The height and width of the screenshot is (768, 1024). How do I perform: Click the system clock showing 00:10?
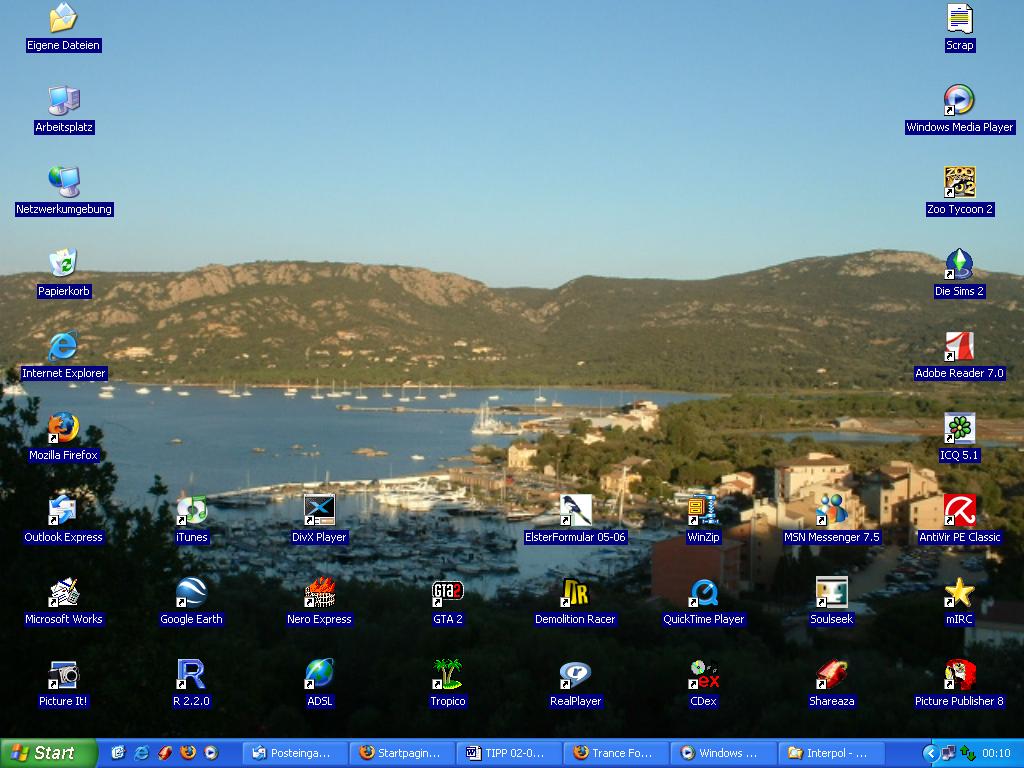(996, 753)
